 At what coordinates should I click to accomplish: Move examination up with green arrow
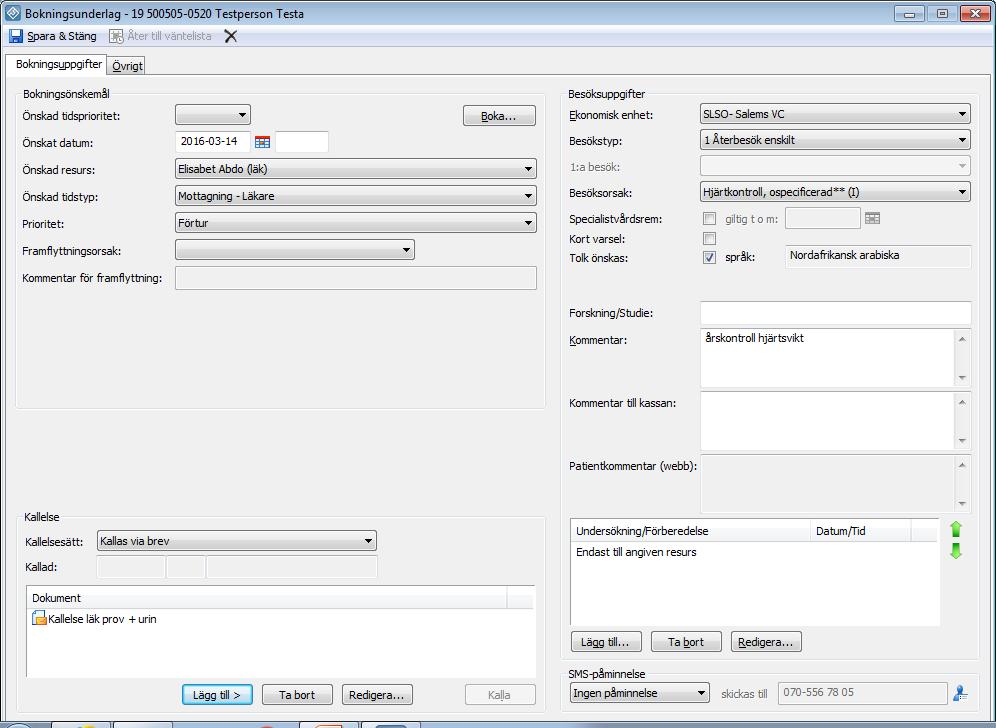tap(956, 529)
